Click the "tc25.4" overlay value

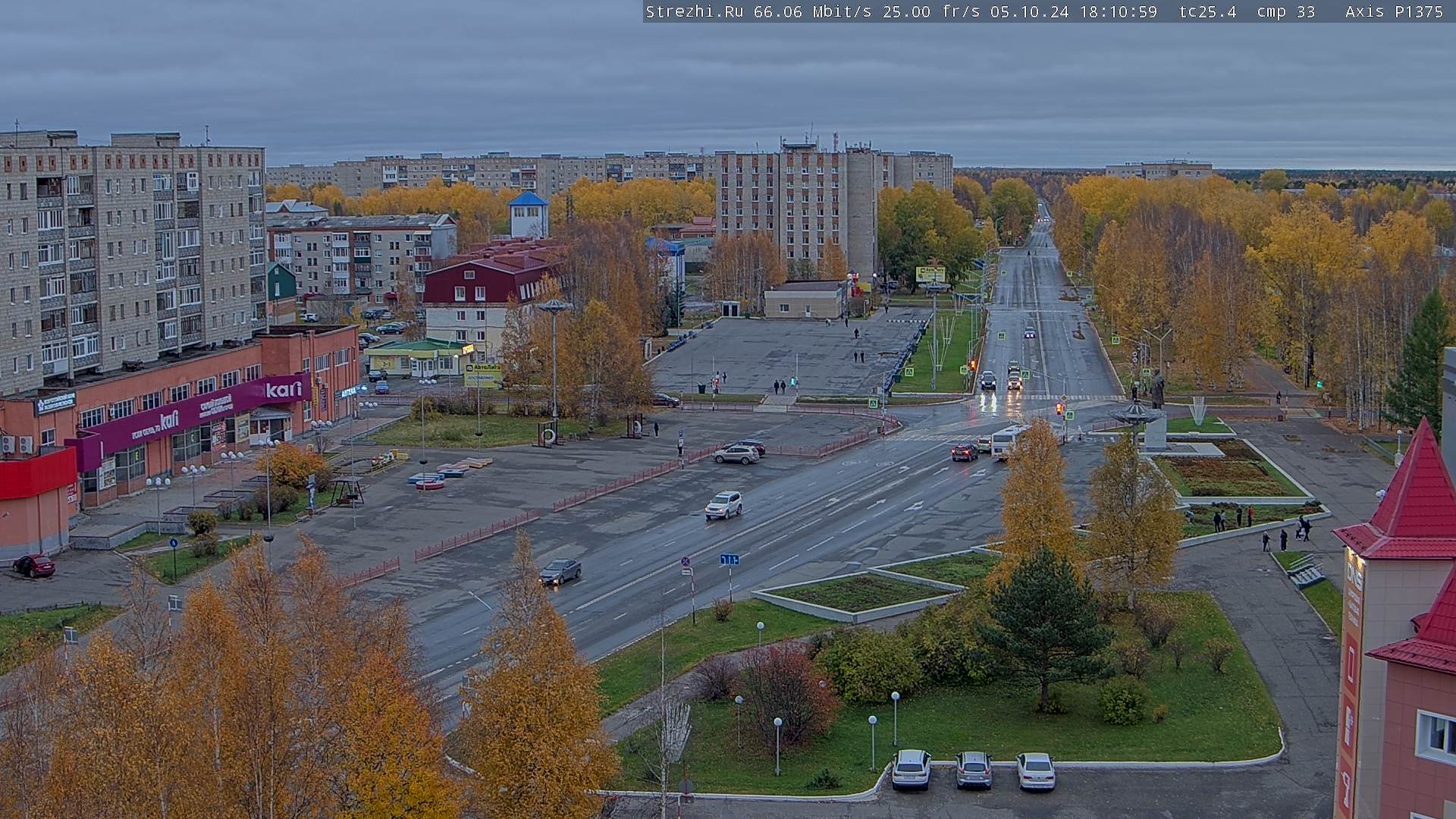[x=1207, y=11]
